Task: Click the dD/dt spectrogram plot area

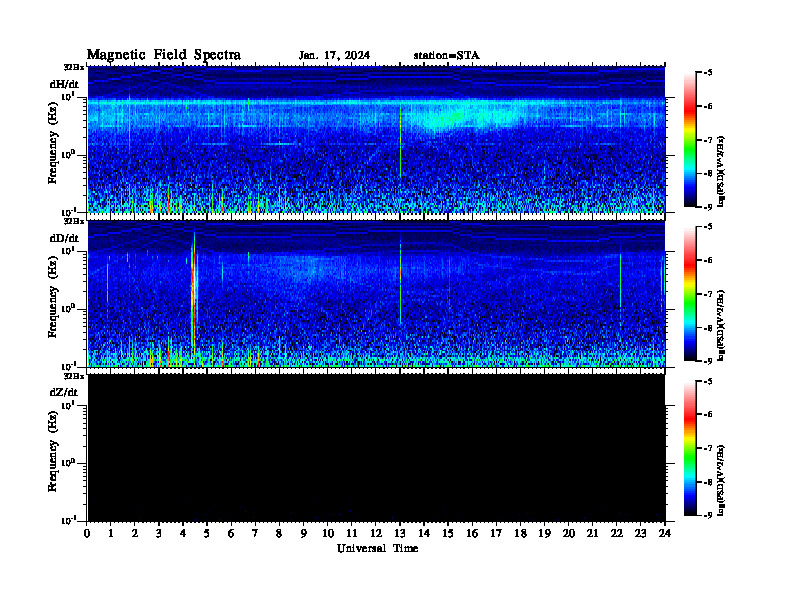Action: (x=376, y=294)
